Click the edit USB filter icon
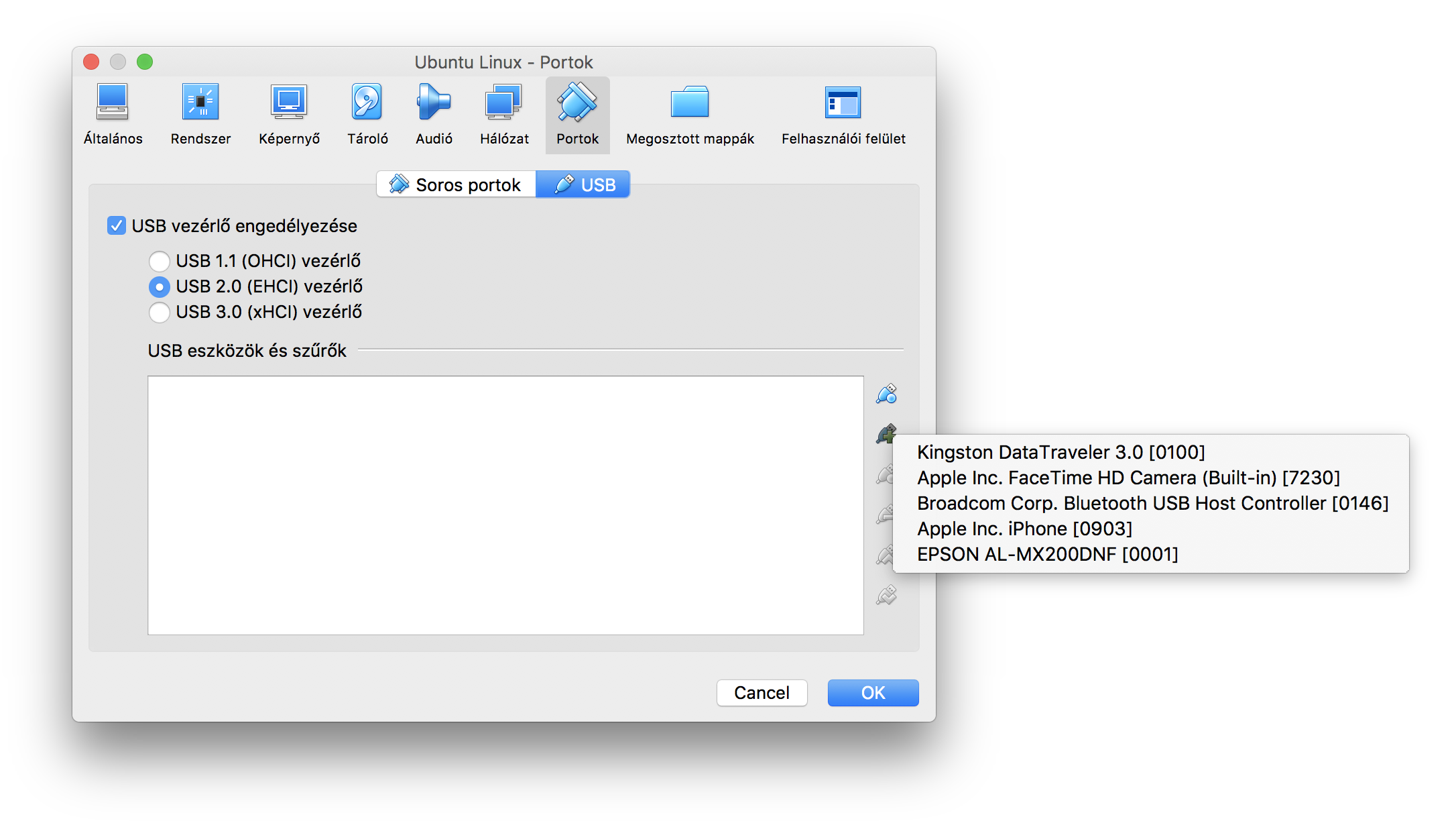 [x=885, y=474]
